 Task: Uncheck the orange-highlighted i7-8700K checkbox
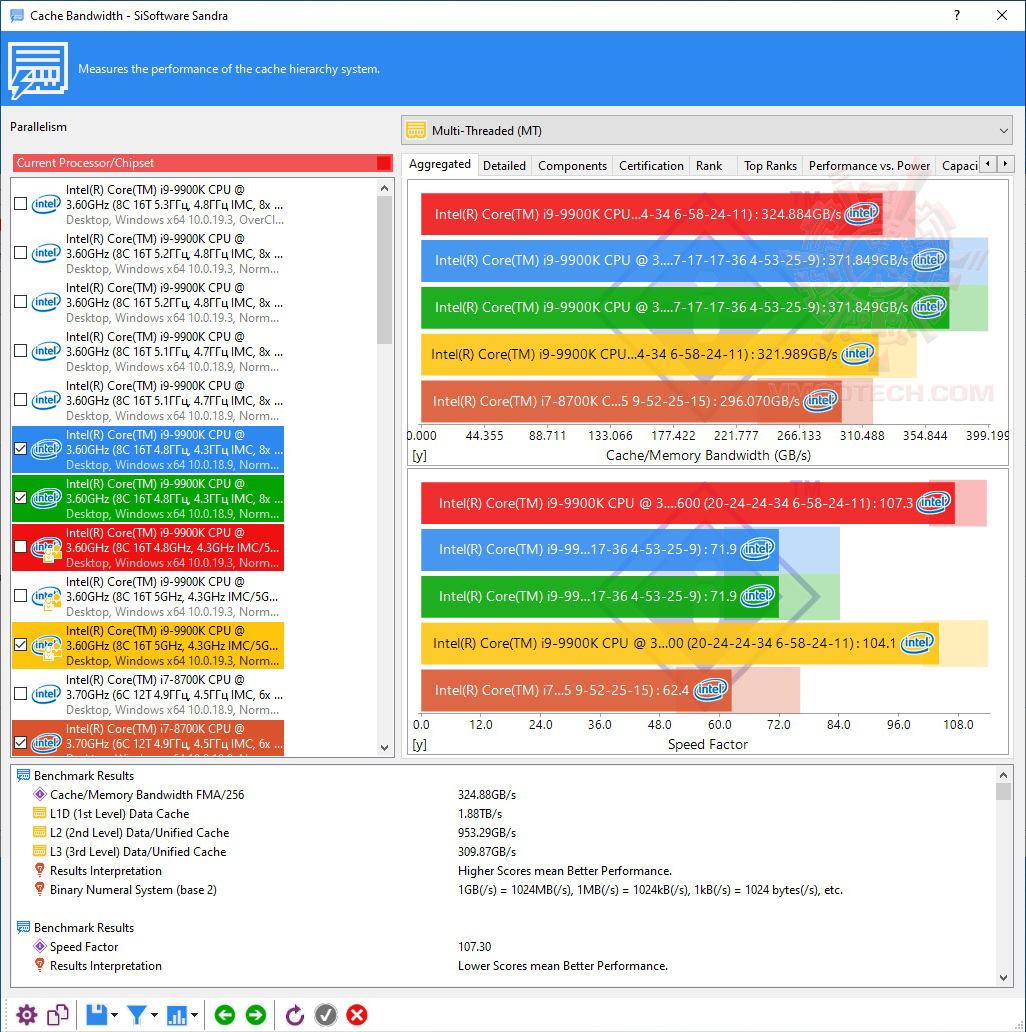click(20, 742)
